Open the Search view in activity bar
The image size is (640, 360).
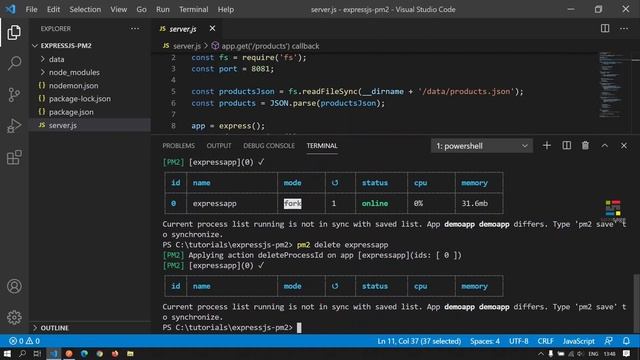click(14, 63)
